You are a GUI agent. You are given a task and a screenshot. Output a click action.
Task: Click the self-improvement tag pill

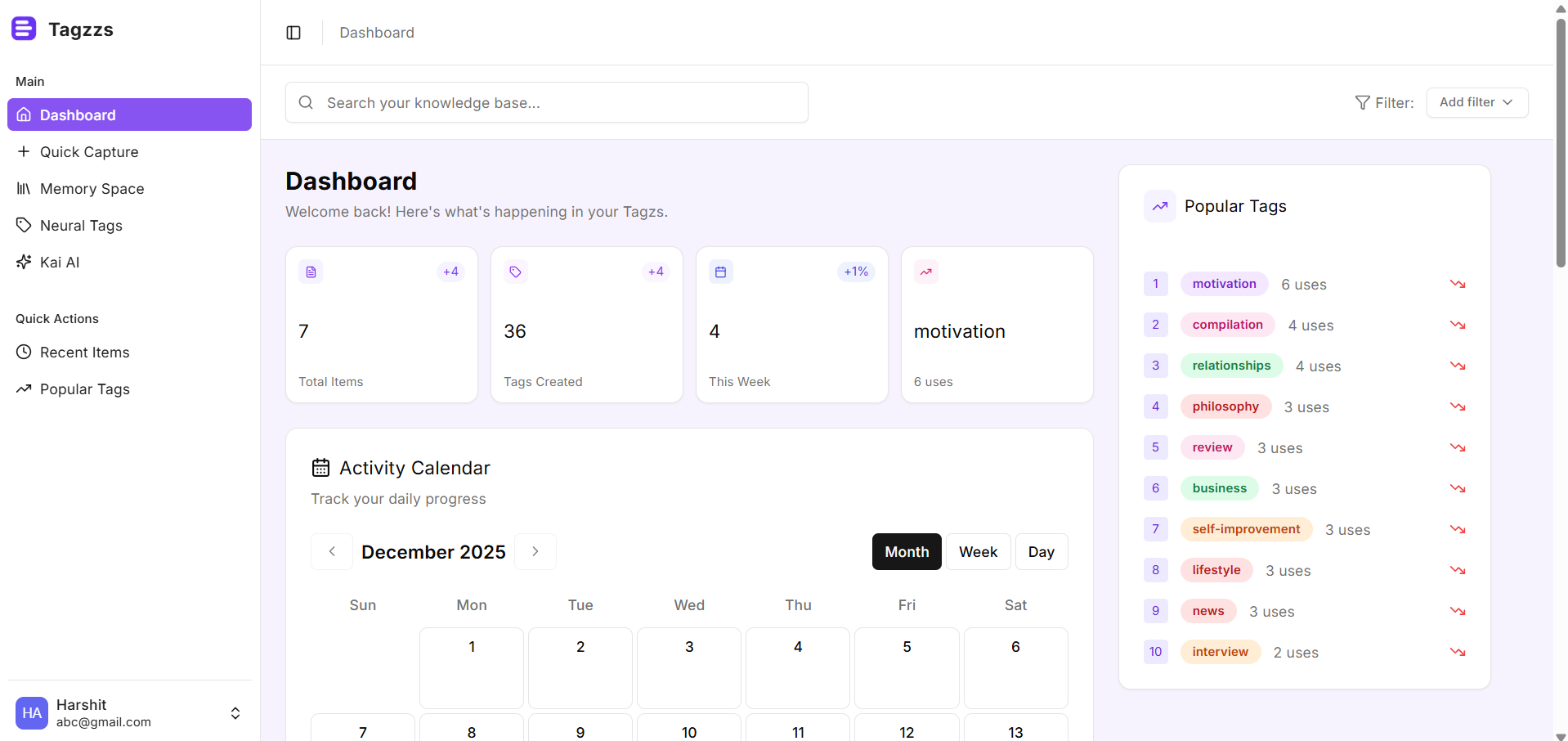[x=1246, y=529]
